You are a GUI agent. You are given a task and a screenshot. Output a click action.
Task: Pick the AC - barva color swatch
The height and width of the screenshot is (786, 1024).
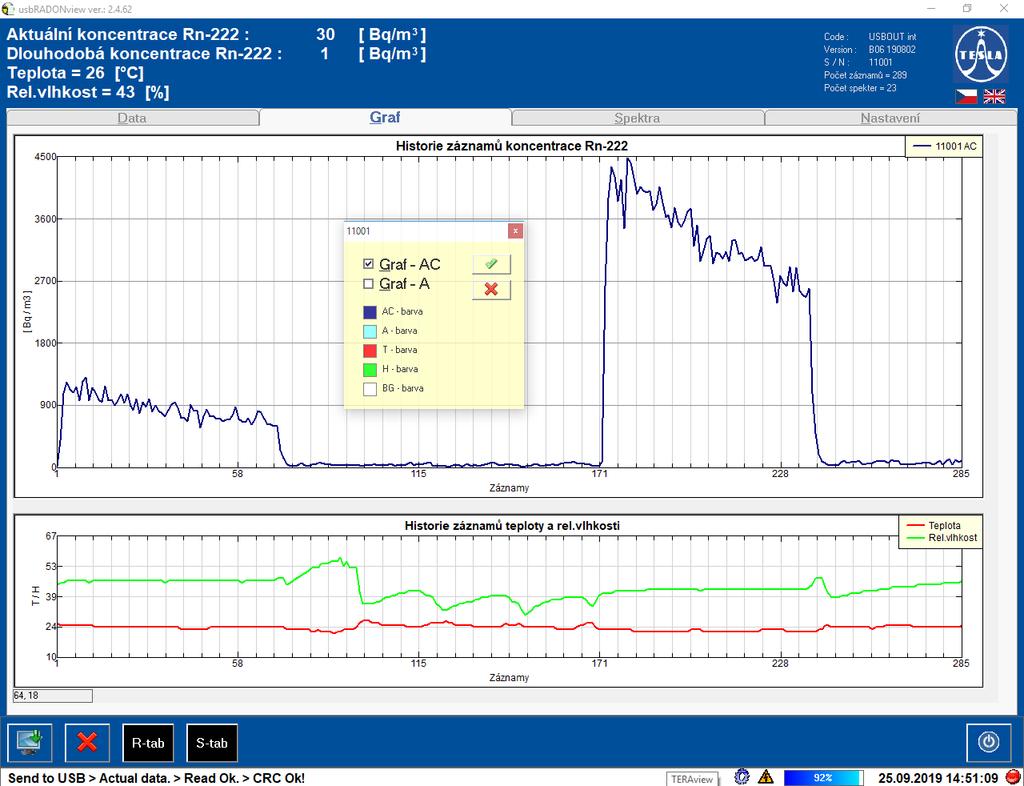coord(370,312)
